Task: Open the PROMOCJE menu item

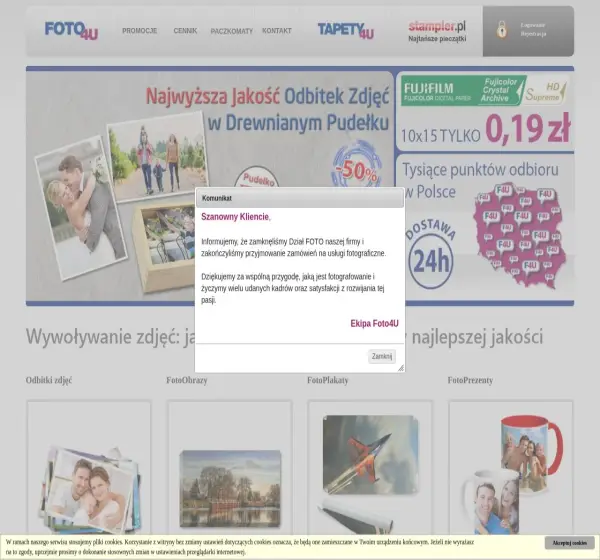Action: pyautogui.click(x=139, y=31)
